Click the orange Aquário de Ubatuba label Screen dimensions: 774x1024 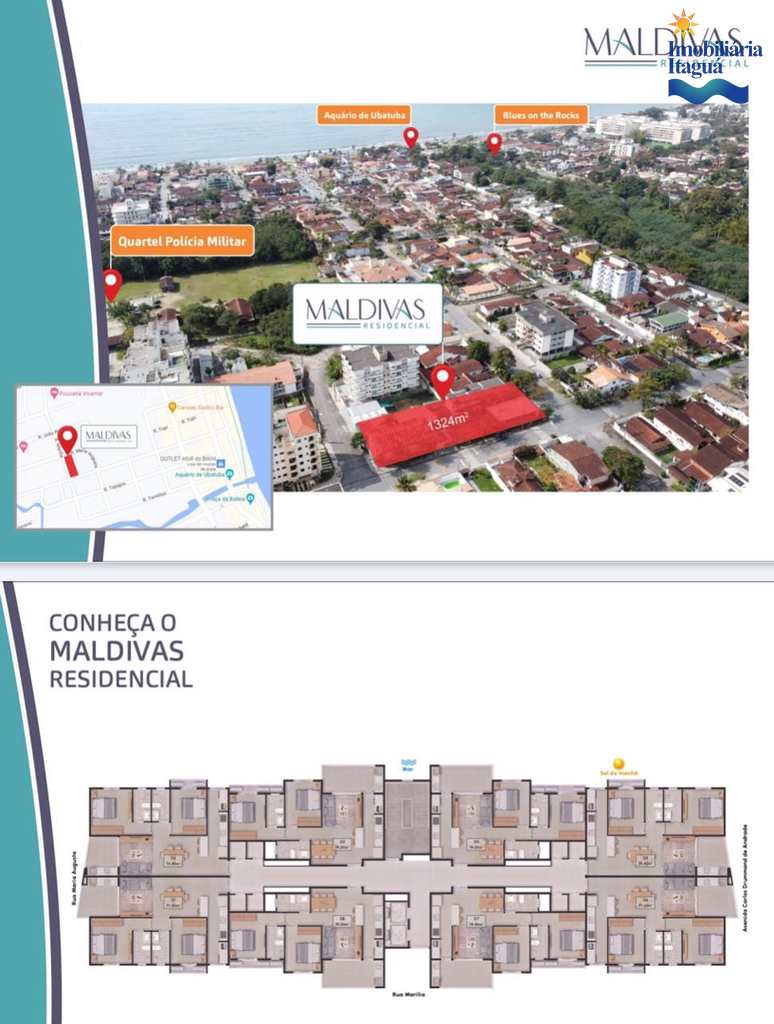[x=364, y=115]
